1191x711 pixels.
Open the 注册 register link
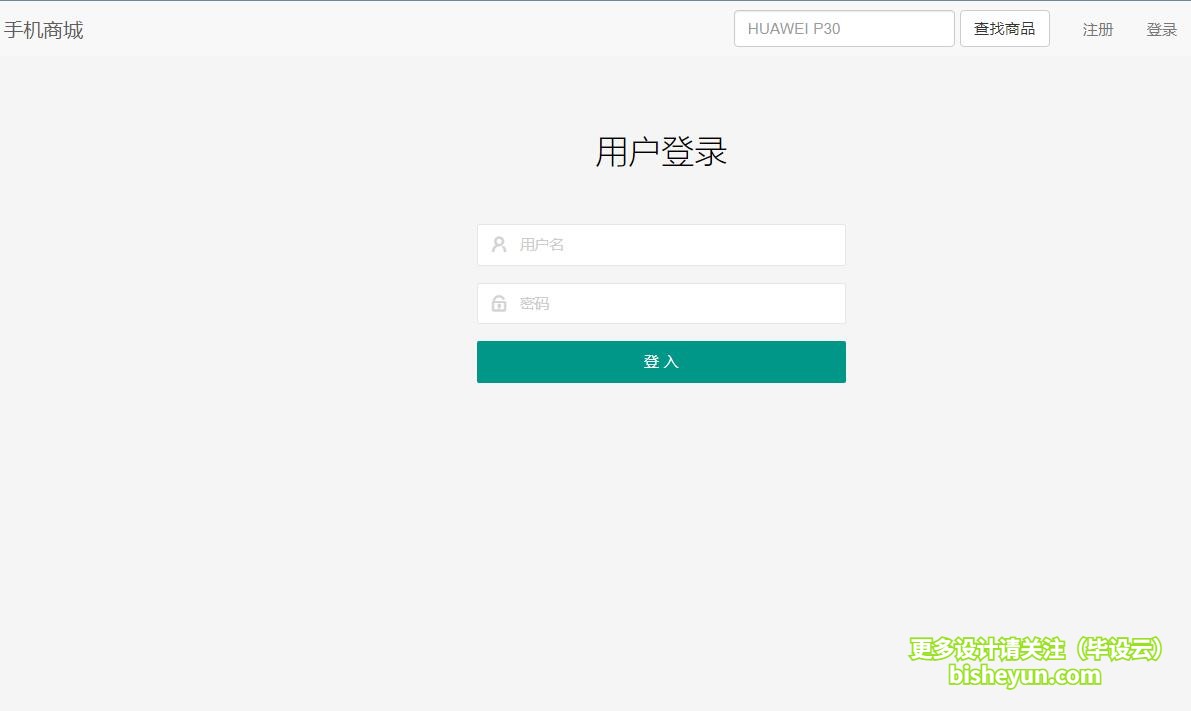tap(1097, 30)
